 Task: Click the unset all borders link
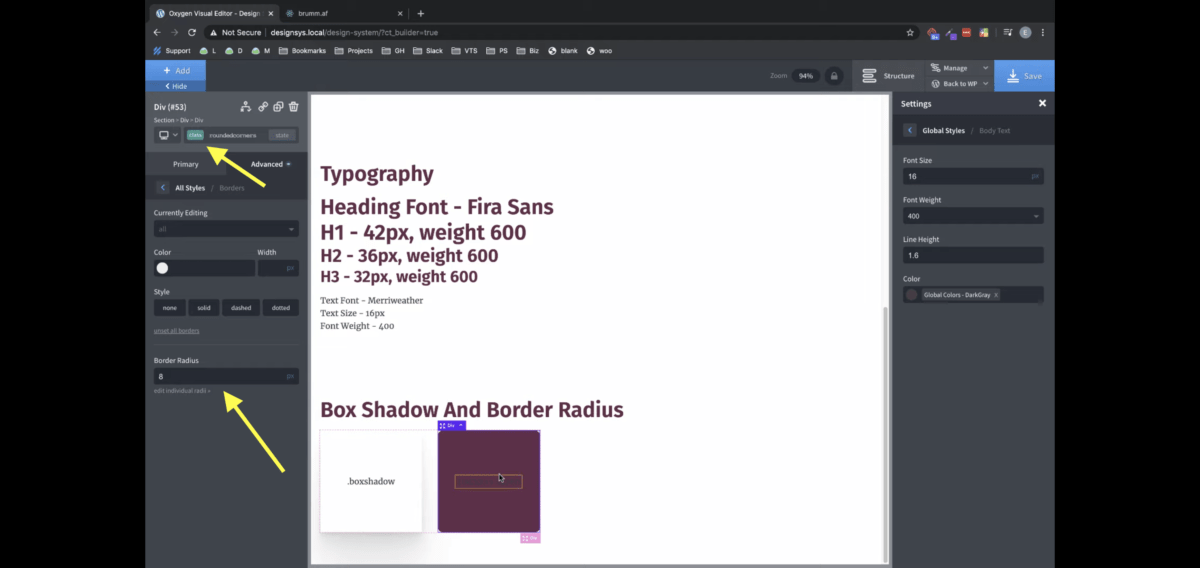pyautogui.click(x=176, y=330)
